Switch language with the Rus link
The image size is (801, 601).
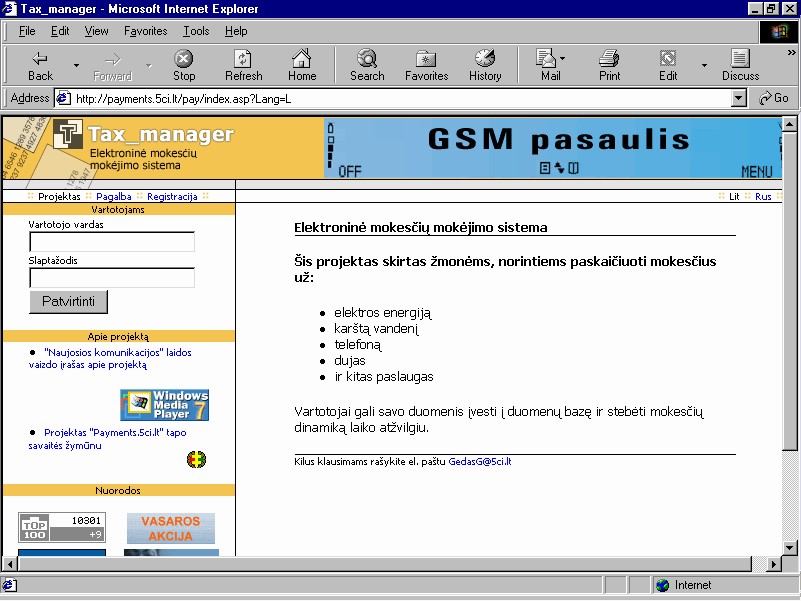pyautogui.click(x=763, y=197)
